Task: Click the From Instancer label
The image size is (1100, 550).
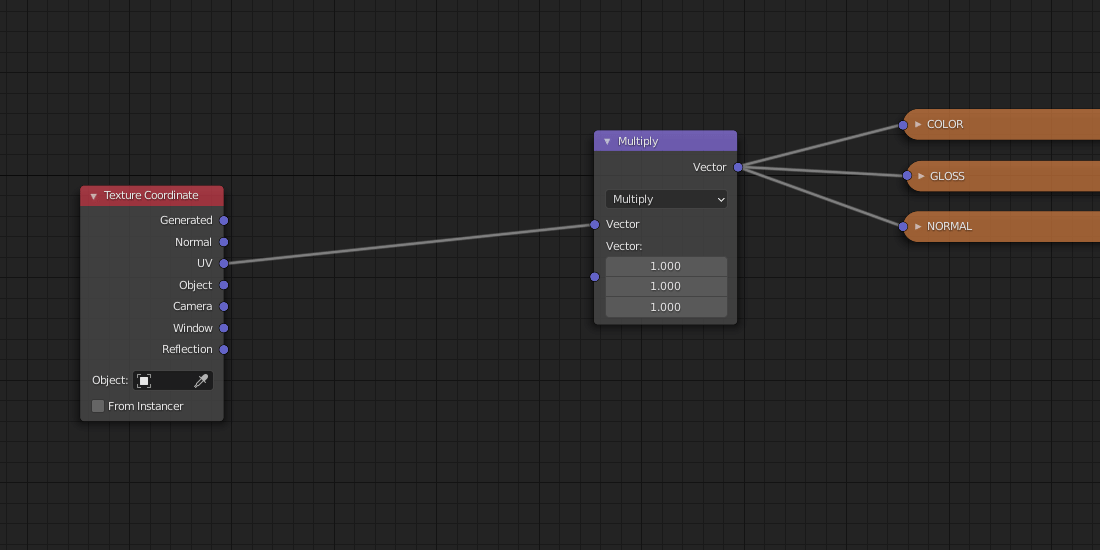Action: [146, 406]
